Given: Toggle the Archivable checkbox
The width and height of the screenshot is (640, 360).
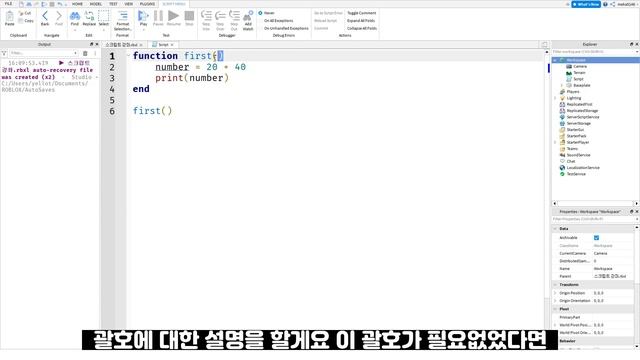Looking at the screenshot, I should 596,238.
